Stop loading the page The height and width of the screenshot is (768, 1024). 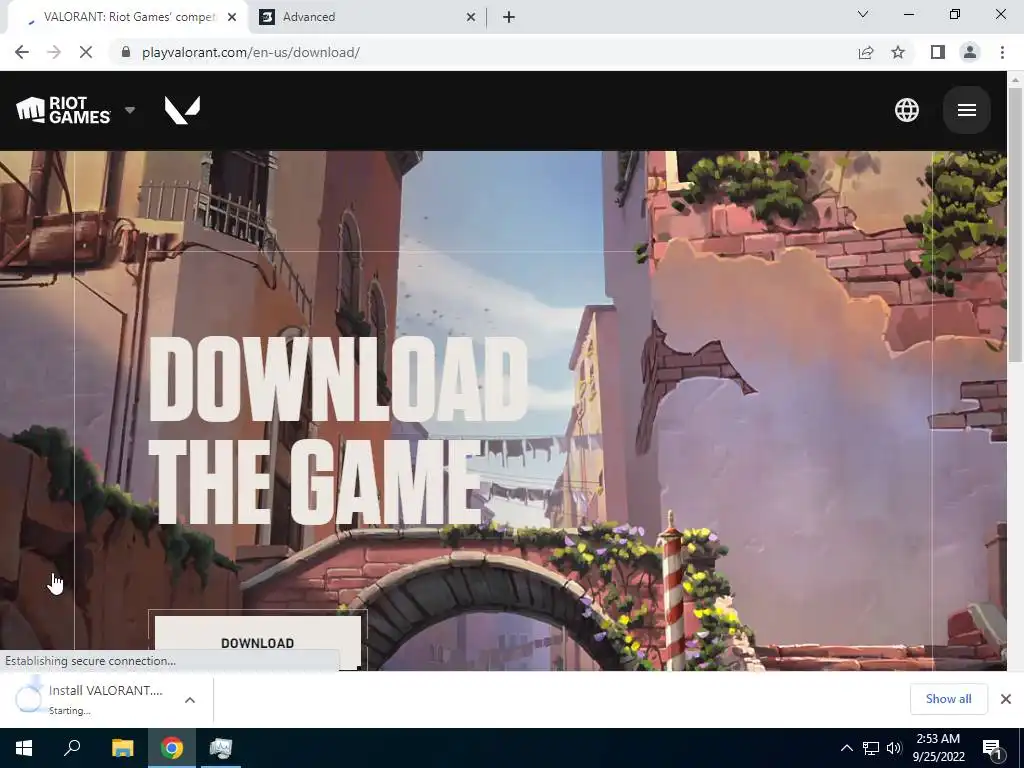coord(86,52)
